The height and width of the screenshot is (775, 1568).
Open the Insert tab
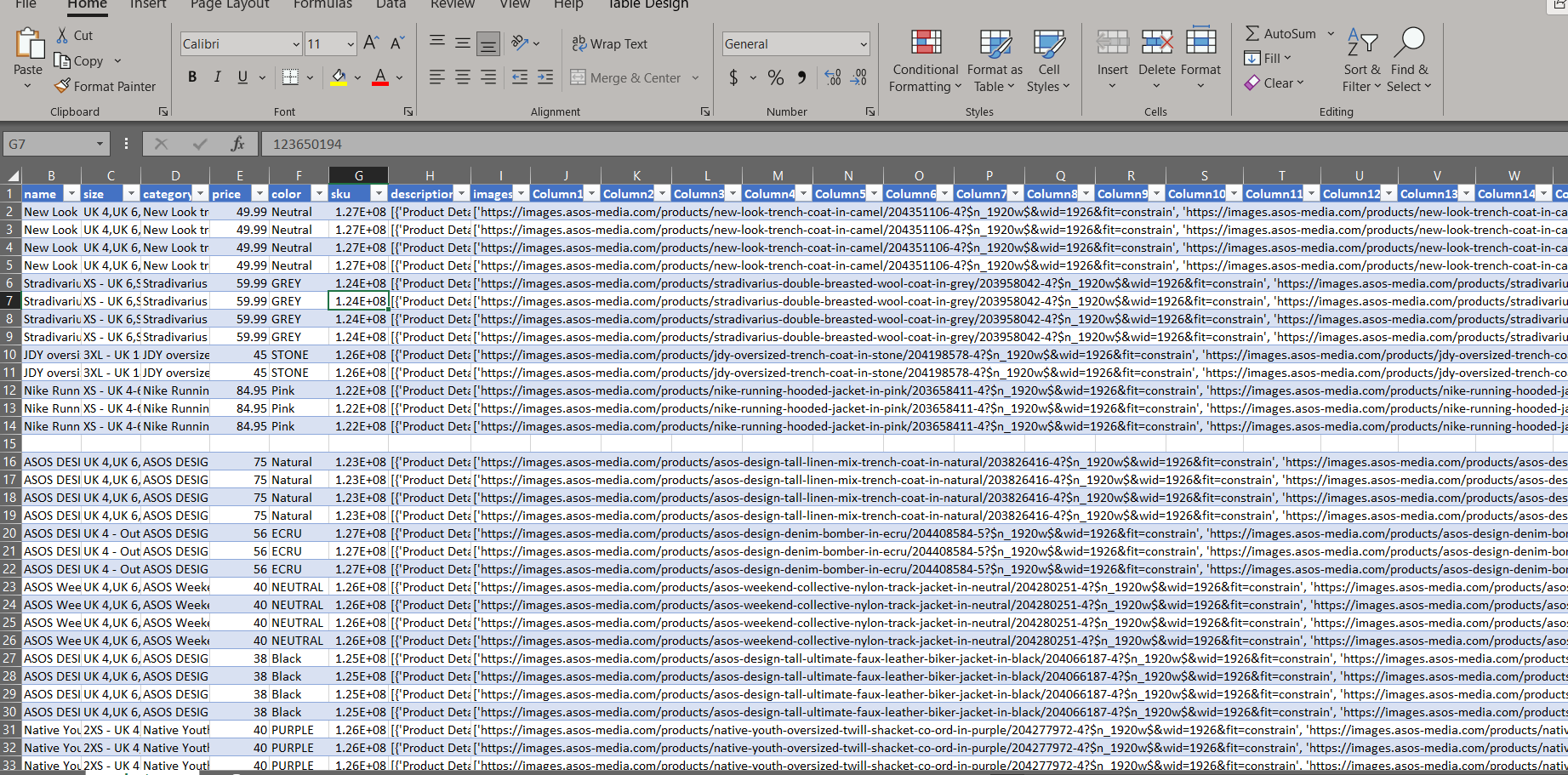[x=148, y=4]
